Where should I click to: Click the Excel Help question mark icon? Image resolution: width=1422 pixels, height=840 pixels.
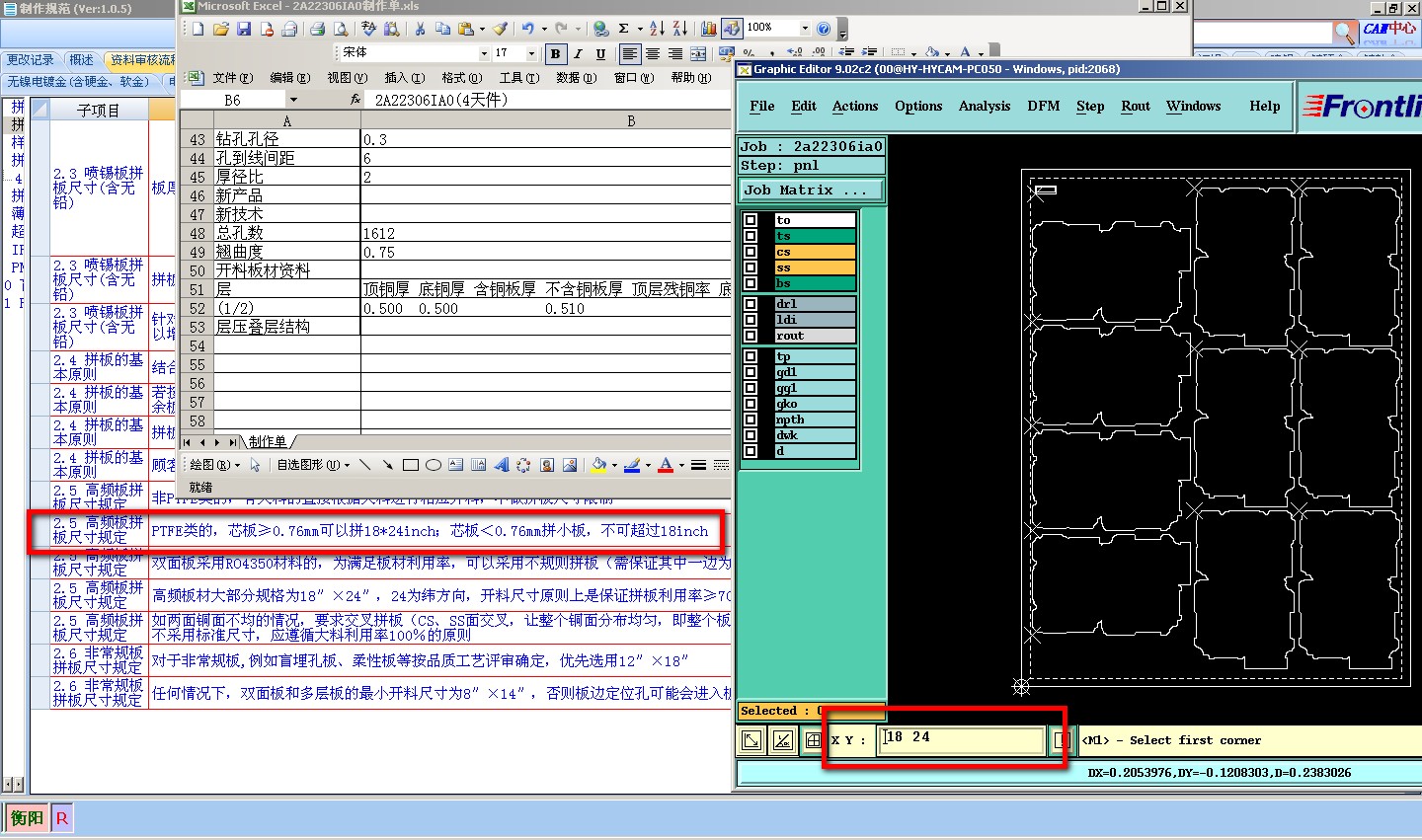[x=824, y=30]
